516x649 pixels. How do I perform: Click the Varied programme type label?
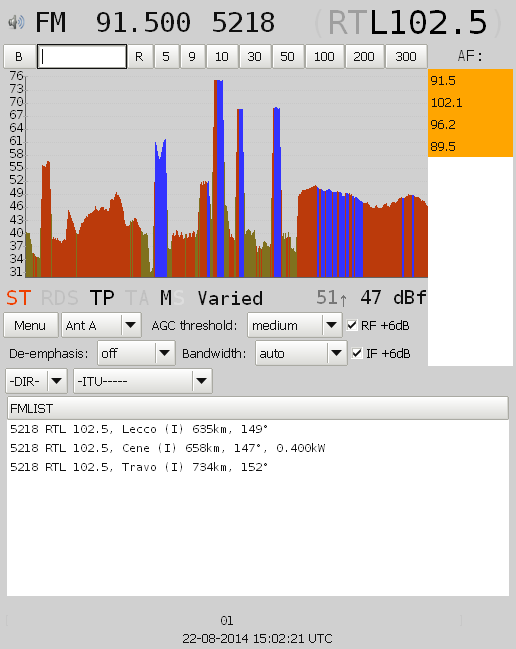click(x=230, y=298)
